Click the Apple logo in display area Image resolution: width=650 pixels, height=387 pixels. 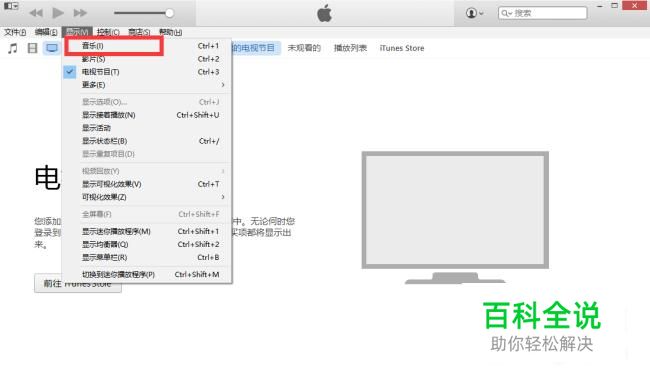point(325,13)
